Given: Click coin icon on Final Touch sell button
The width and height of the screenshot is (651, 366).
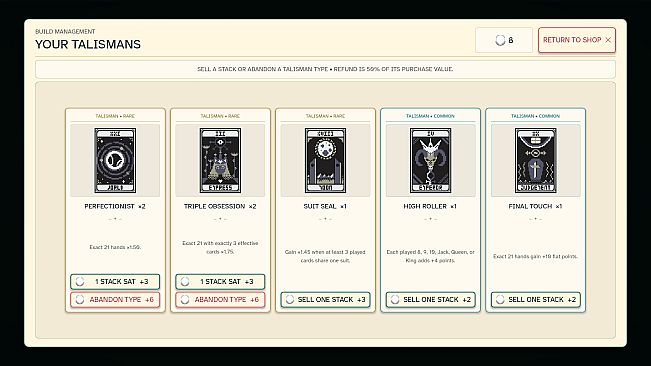Looking at the screenshot, I should (x=500, y=299).
